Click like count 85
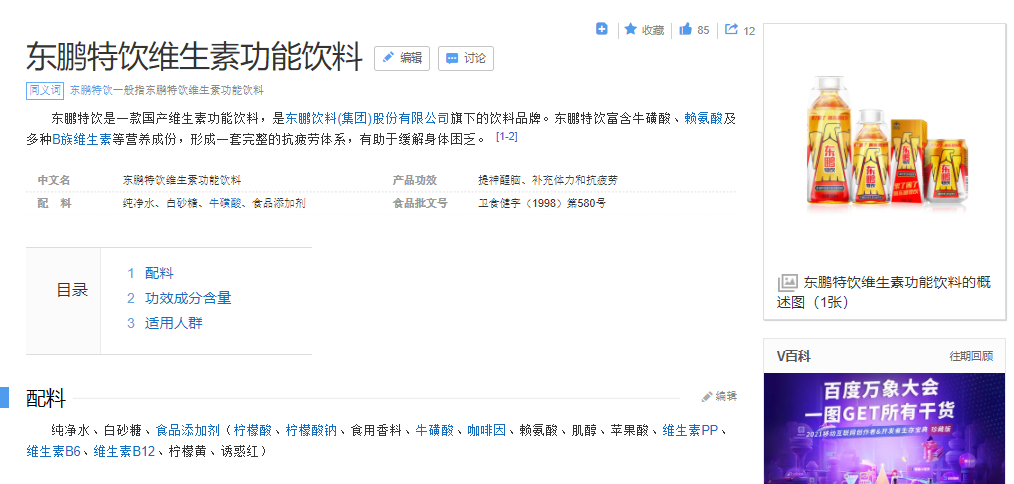Viewport: 1014px width, 484px height. [704, 30]
